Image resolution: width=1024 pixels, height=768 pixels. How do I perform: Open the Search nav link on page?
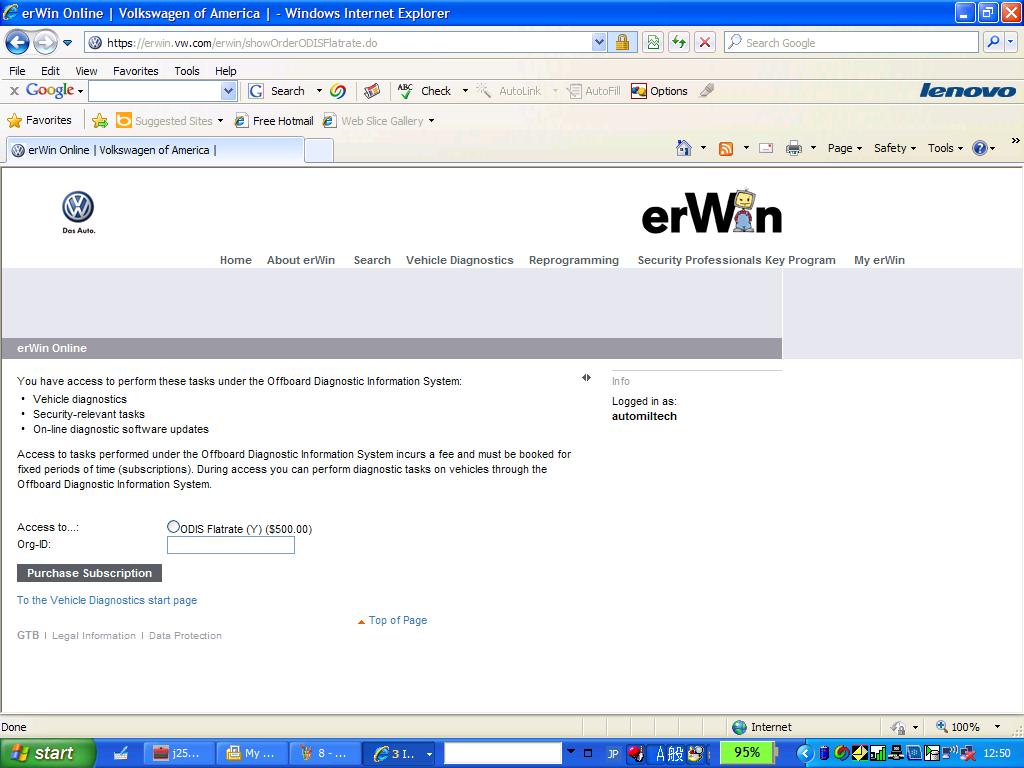point(372,260)
